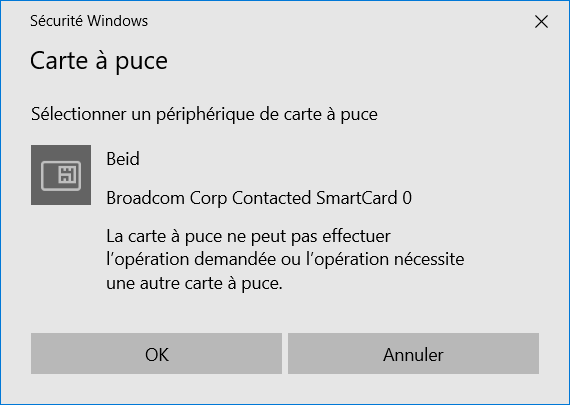Select the chip graphic inside the card icon
The image size is (570, 405).
[67, 175]
